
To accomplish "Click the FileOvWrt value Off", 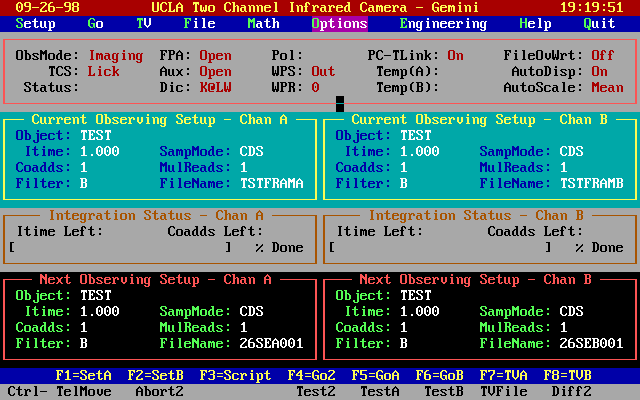I will pos(603,56).
